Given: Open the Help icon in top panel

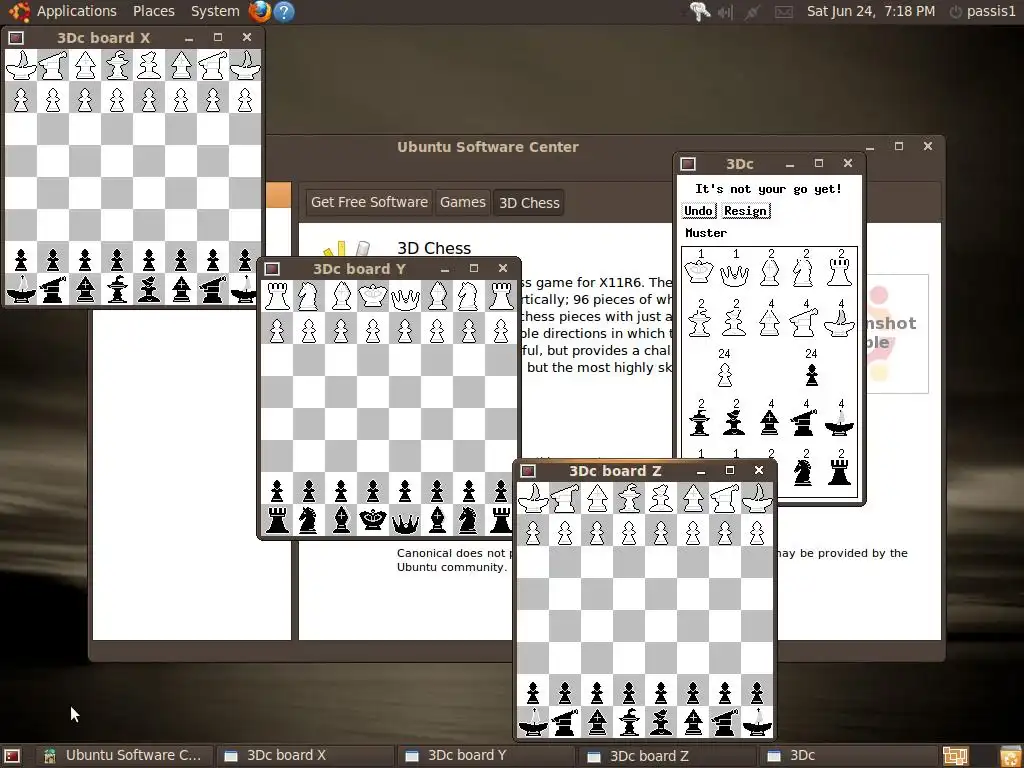Looking at the screenshot, I should tap(284, 11).
